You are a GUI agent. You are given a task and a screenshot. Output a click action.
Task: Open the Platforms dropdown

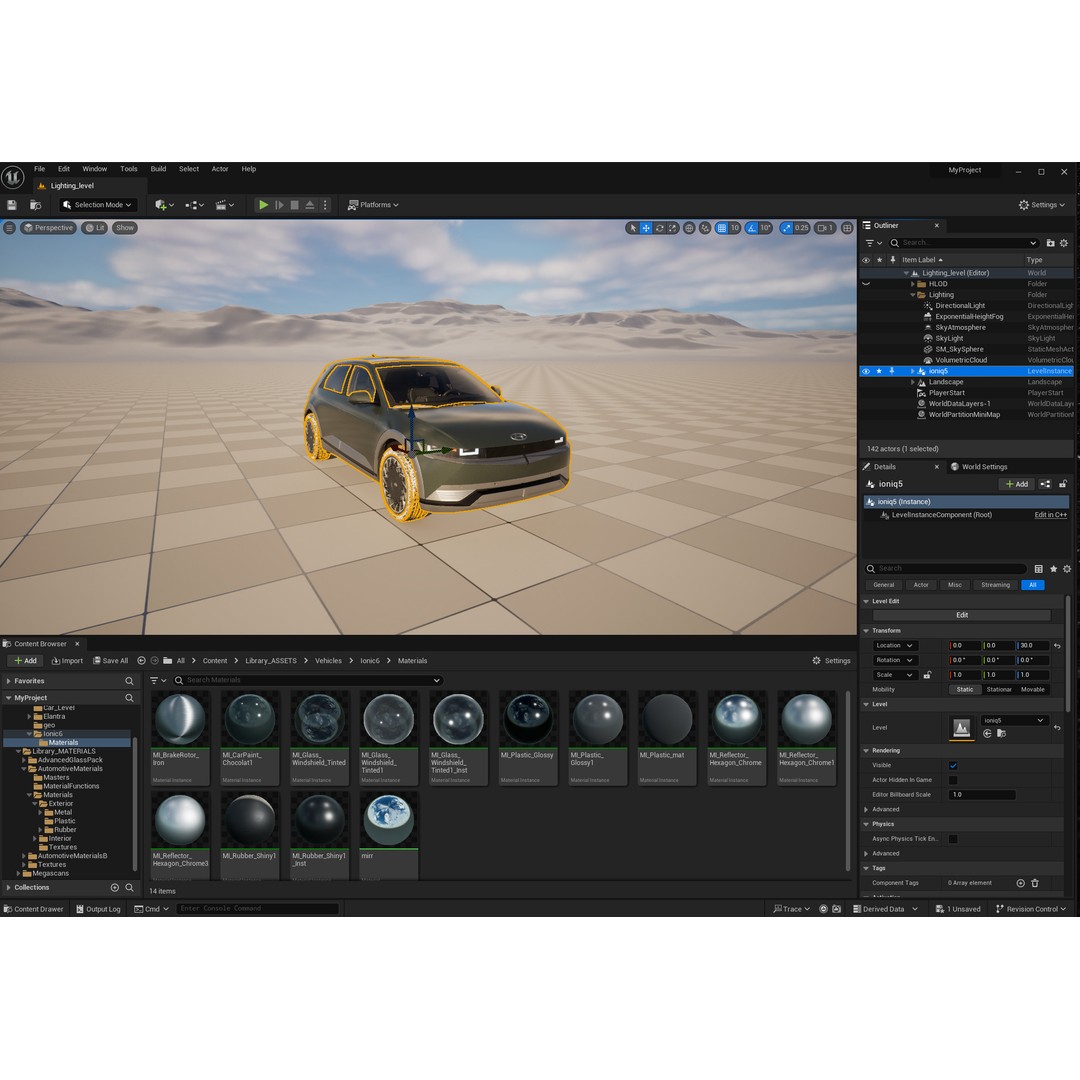click(373, 205)
